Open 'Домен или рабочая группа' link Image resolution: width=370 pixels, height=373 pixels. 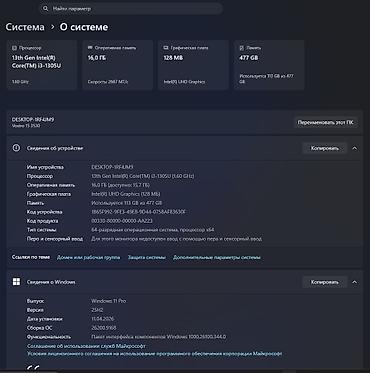[88, 257]
